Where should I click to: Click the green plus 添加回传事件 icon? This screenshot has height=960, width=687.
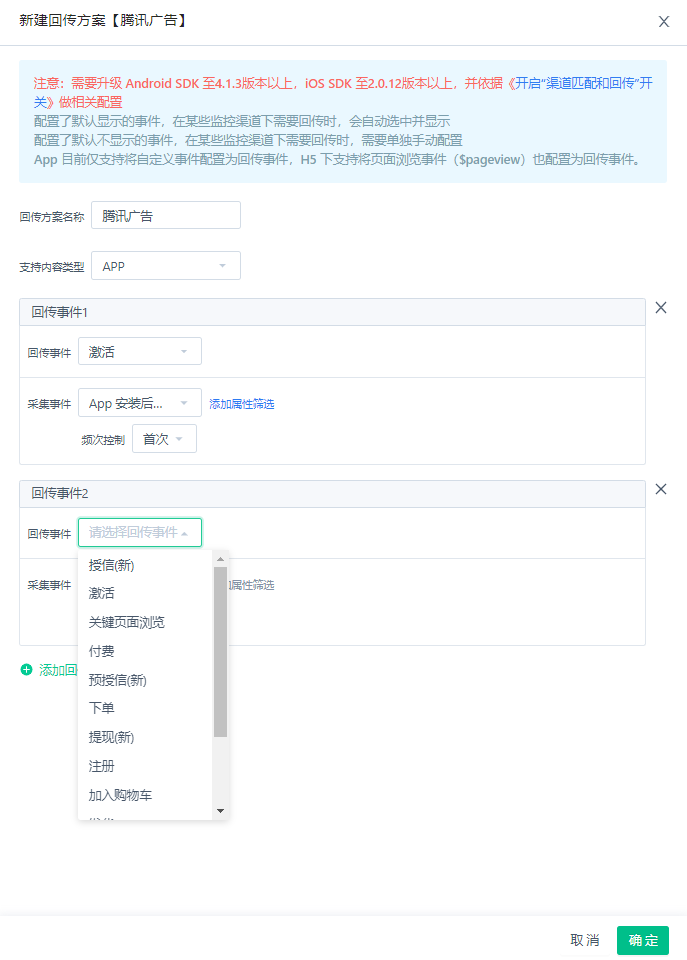point(26,670)
